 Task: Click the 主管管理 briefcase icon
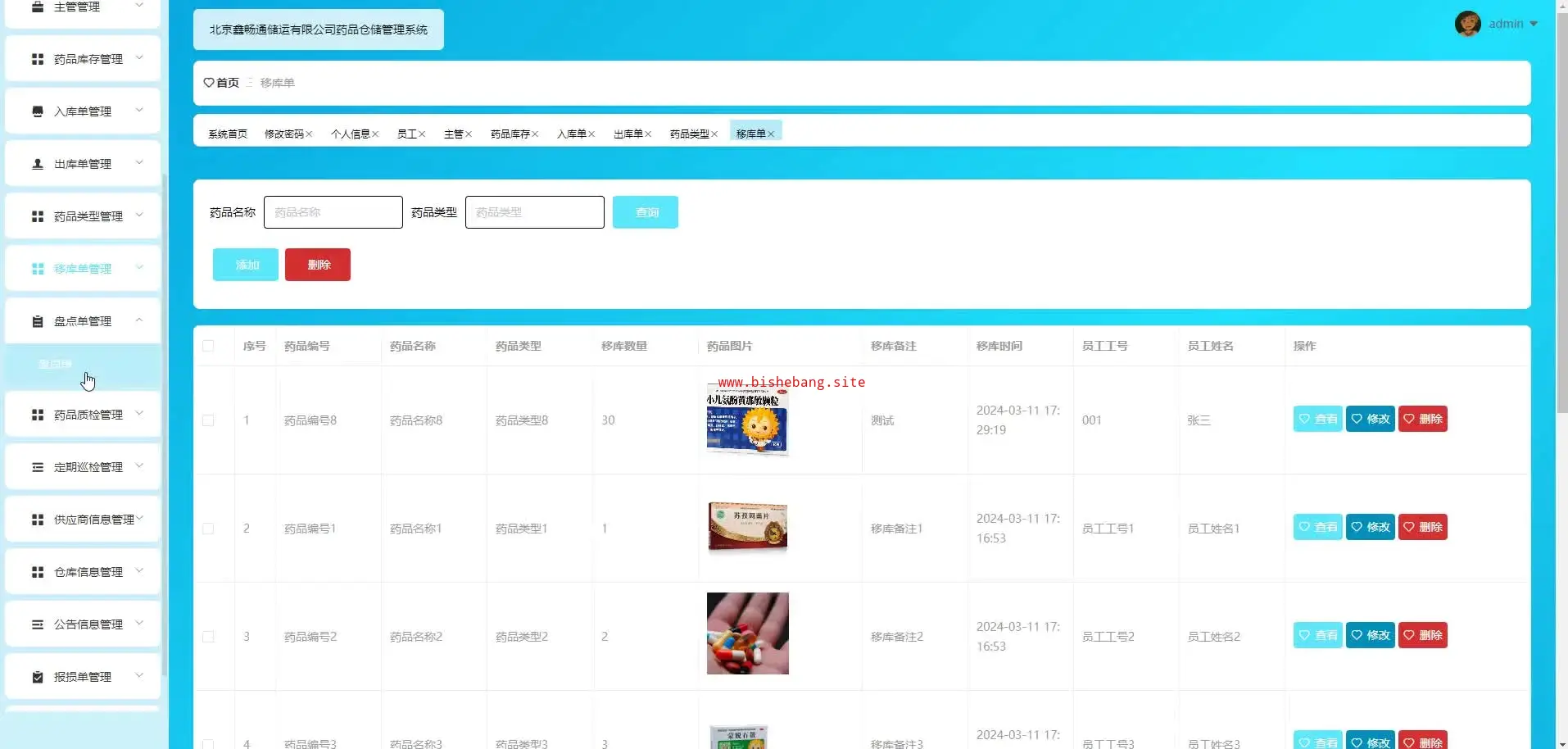point(38,7)
